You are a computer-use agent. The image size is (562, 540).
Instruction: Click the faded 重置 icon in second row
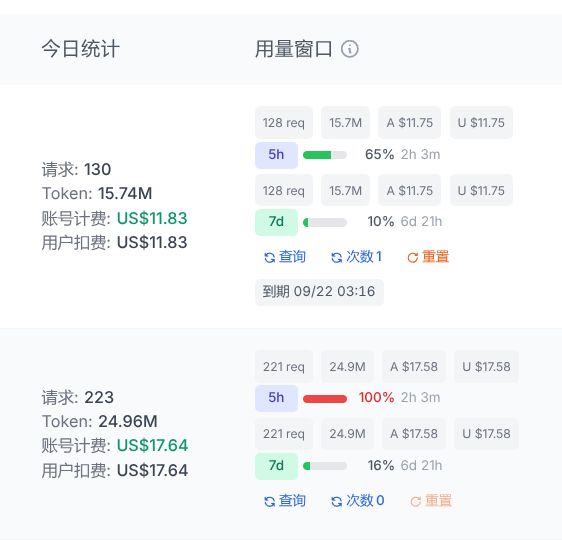tap(415, 501)
